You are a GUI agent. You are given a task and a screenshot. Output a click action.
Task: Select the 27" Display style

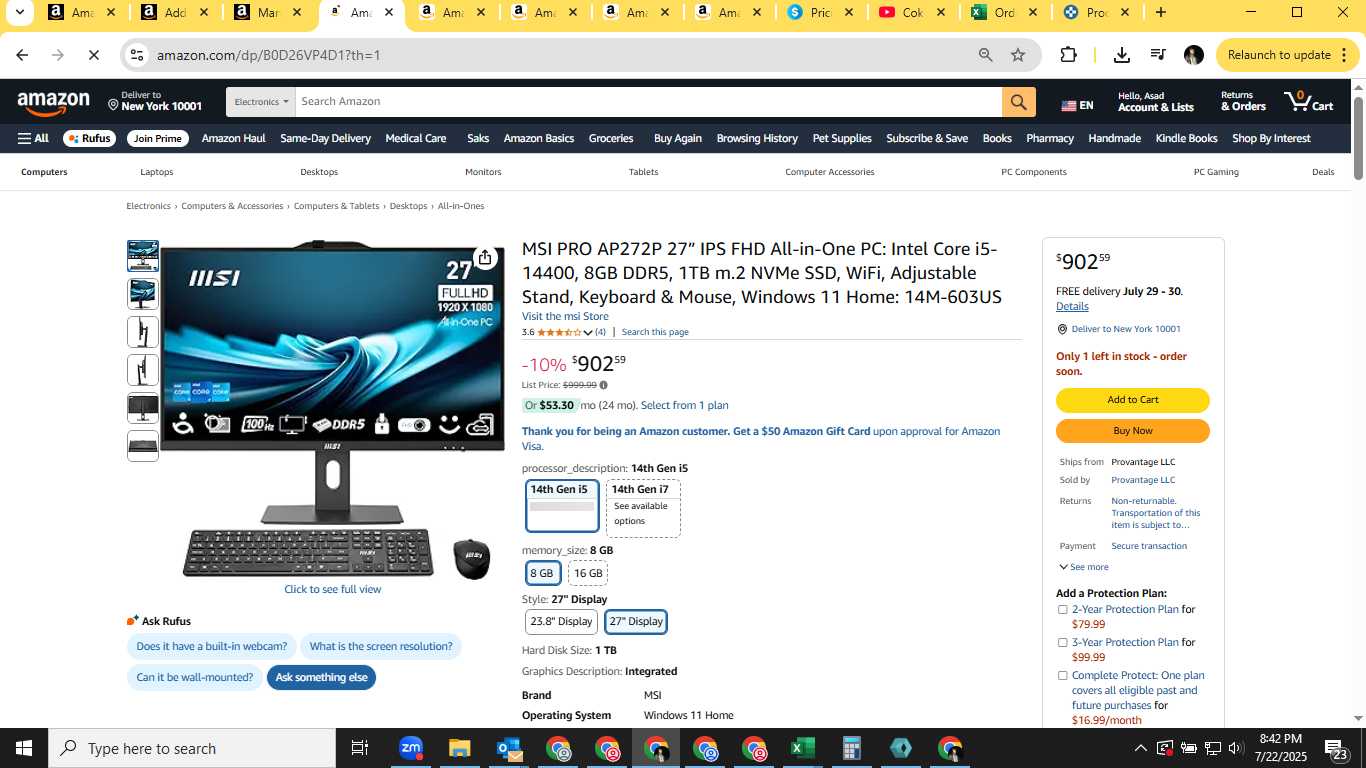pyautogui.click(x=636, y=622)
